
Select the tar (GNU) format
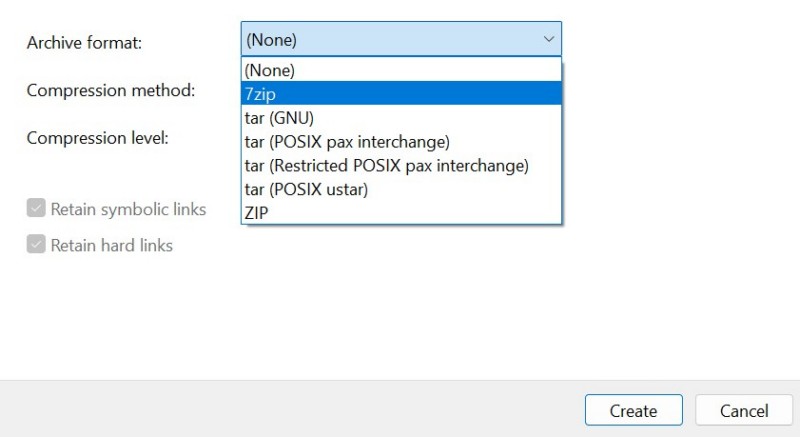[x=400, y=117]
